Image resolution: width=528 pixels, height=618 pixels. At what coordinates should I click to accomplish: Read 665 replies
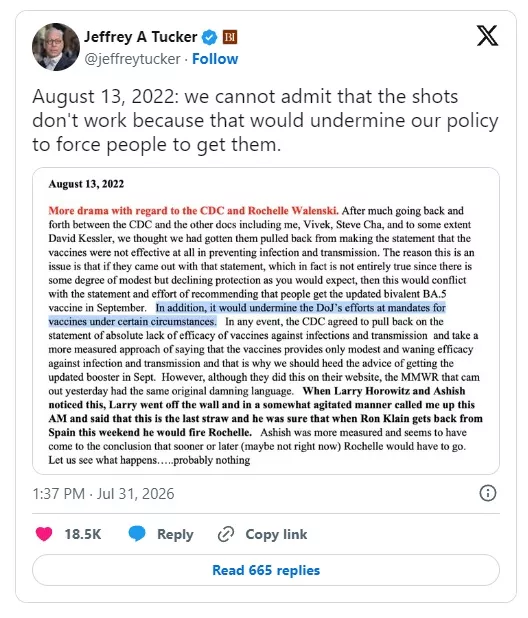click(266, 570)
